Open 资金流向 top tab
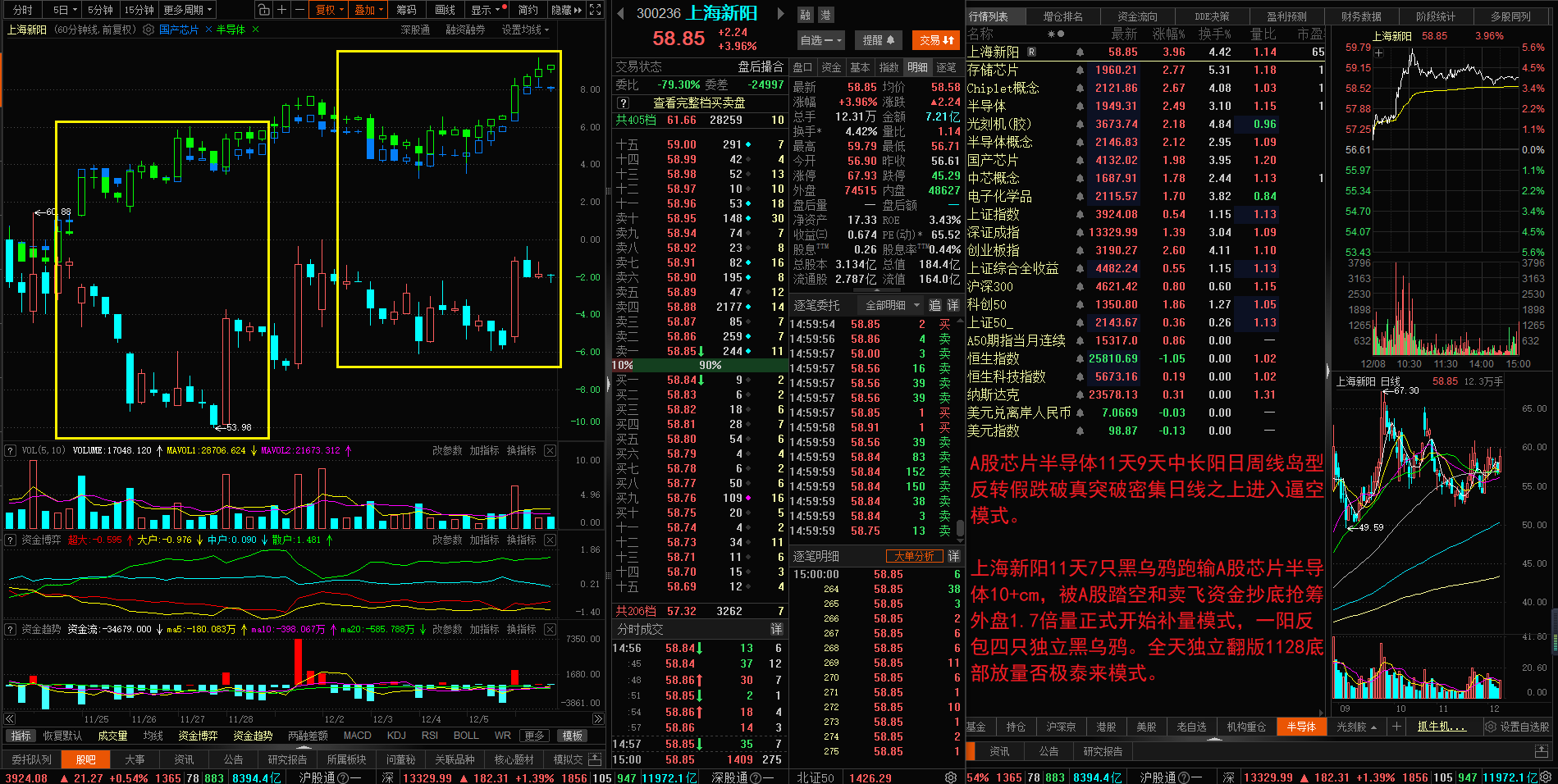1558x784 pixels. (1137, 16)
